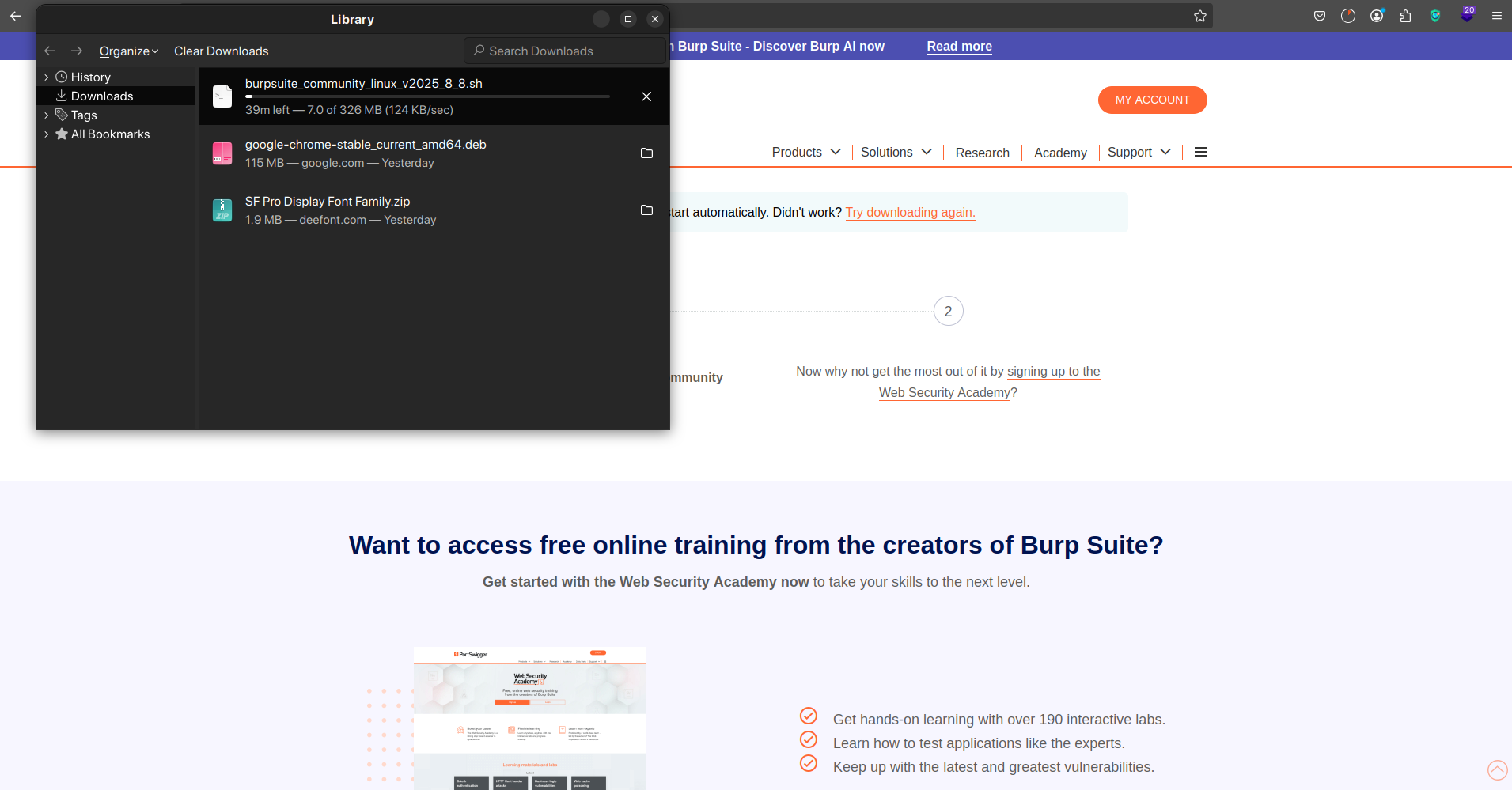Image resolution: width=1512 pixels, height=790 pixels.
Task: Show google-chrome deb file in folder
Action: tap(646, 153)
